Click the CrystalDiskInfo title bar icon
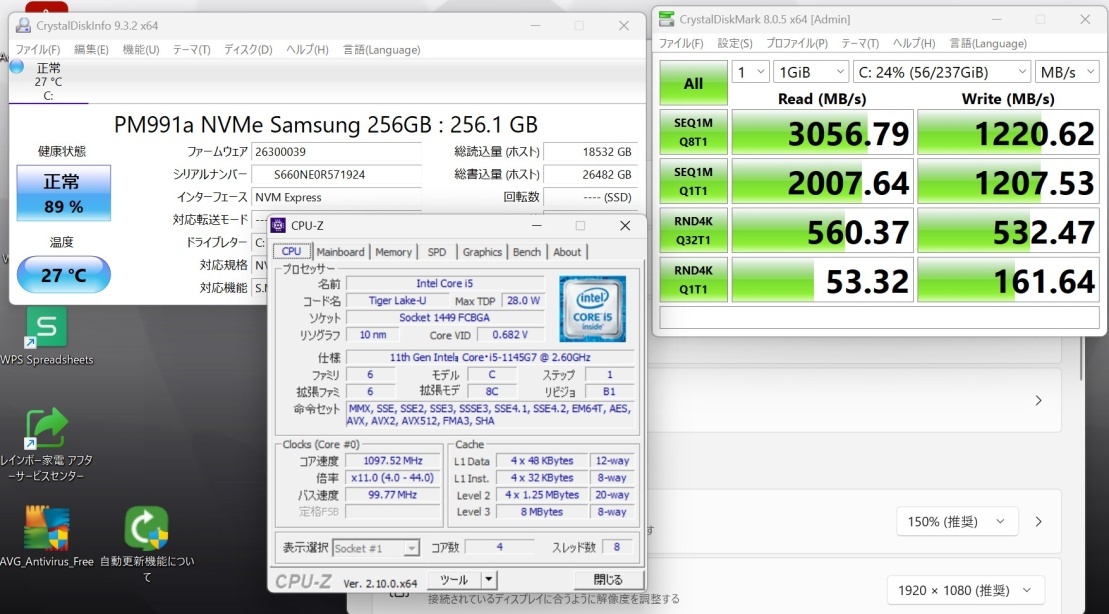The image size is (1109, 614). pos(23,25)
